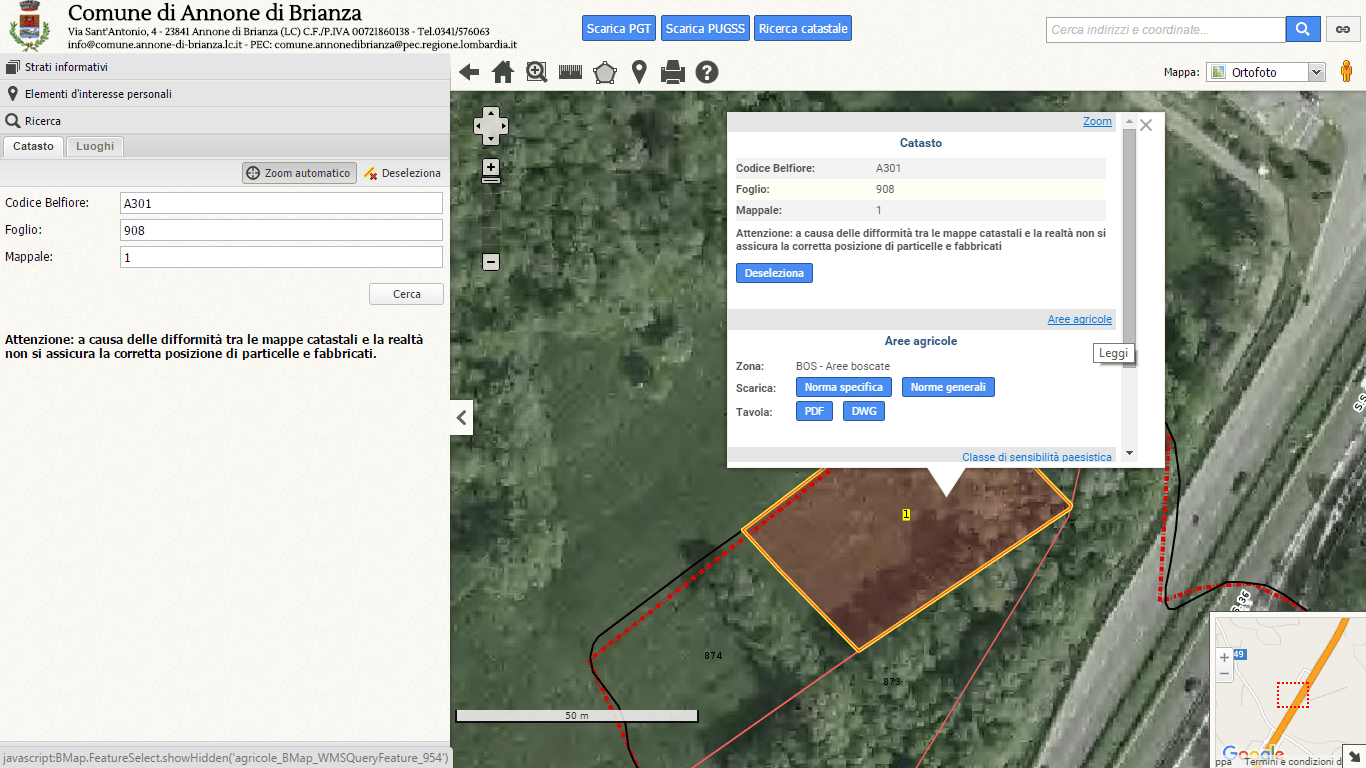Screen dimensions: 1366x768
Task: Collapse the overview minimap
Action: point(1354,757)
